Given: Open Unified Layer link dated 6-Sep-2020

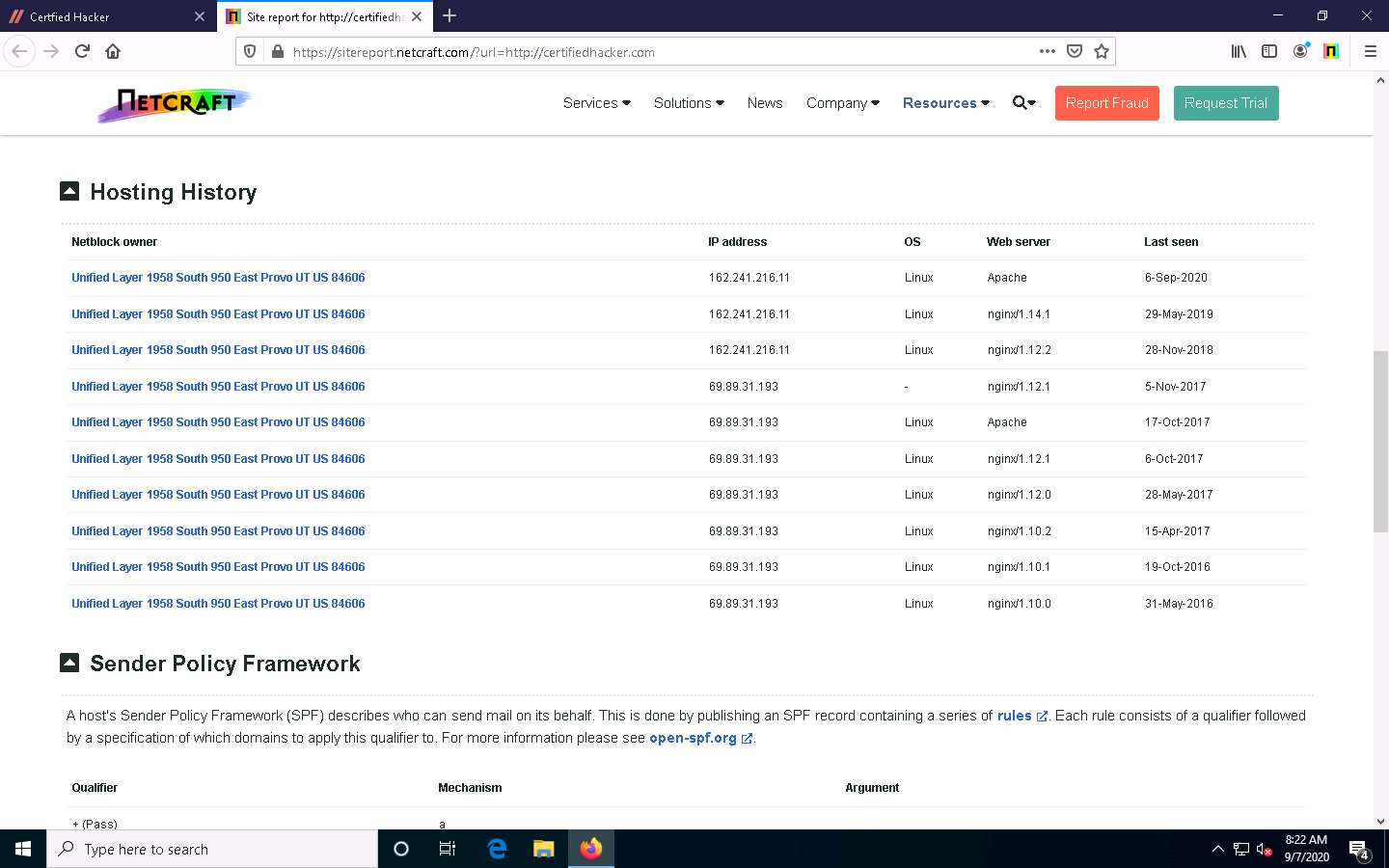Looking at the screenshot, I should point(218,278).
